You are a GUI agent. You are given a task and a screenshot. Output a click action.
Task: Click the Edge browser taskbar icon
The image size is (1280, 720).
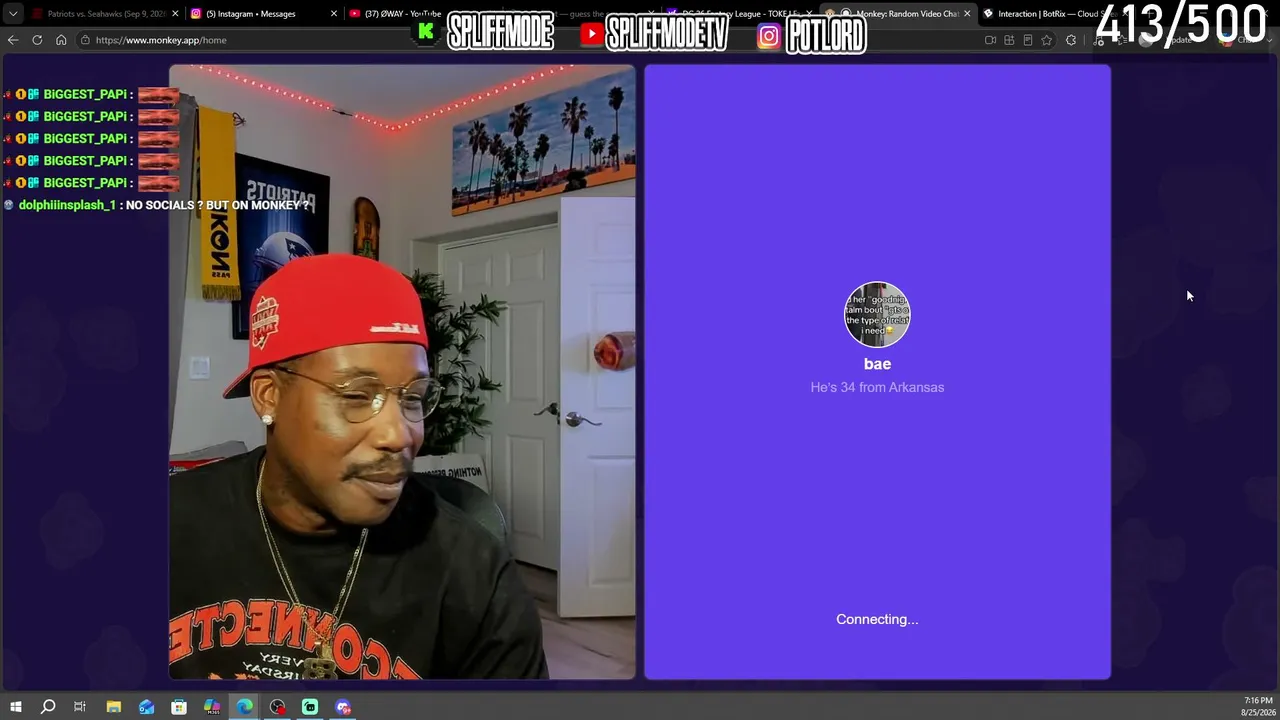point(245,707)
